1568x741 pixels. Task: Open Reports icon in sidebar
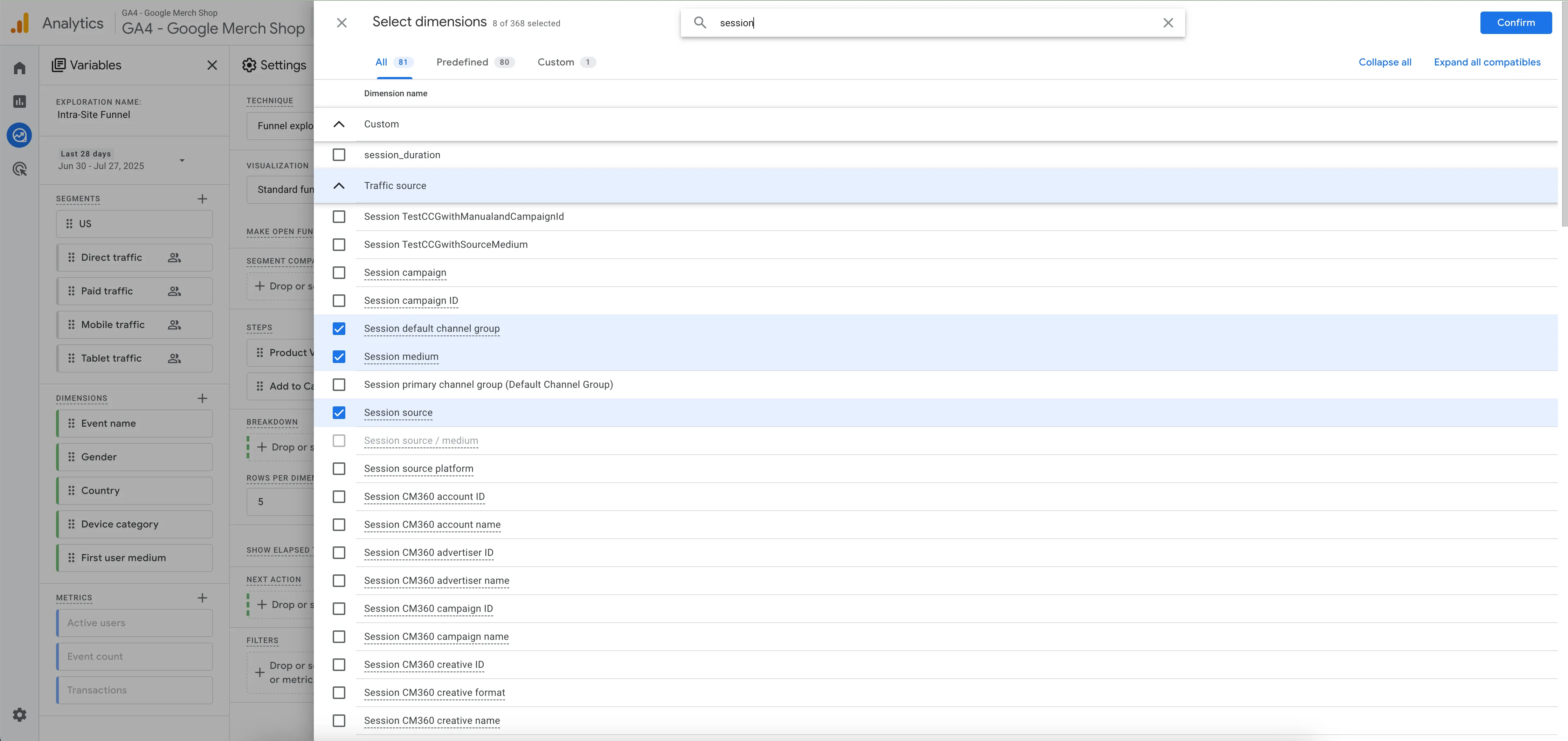[x=20, y=102]
